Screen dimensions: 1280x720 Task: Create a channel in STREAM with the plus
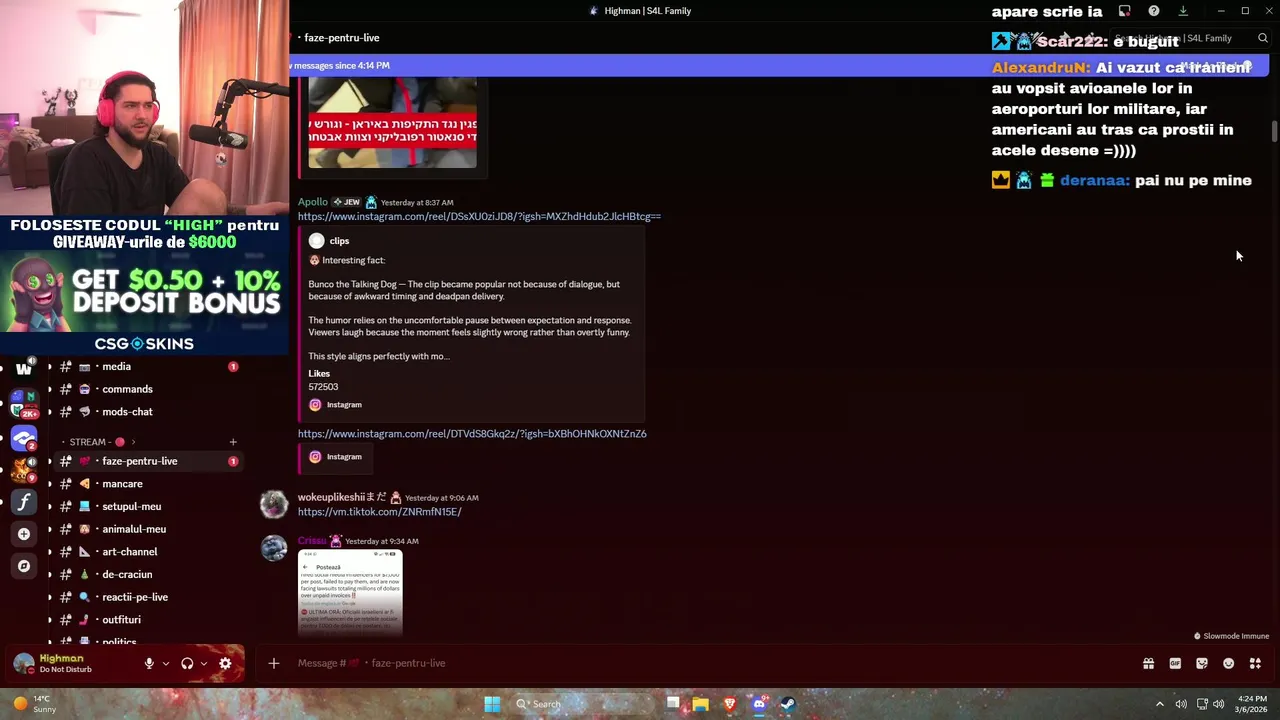pyautogui.click(x=233, y=442)
